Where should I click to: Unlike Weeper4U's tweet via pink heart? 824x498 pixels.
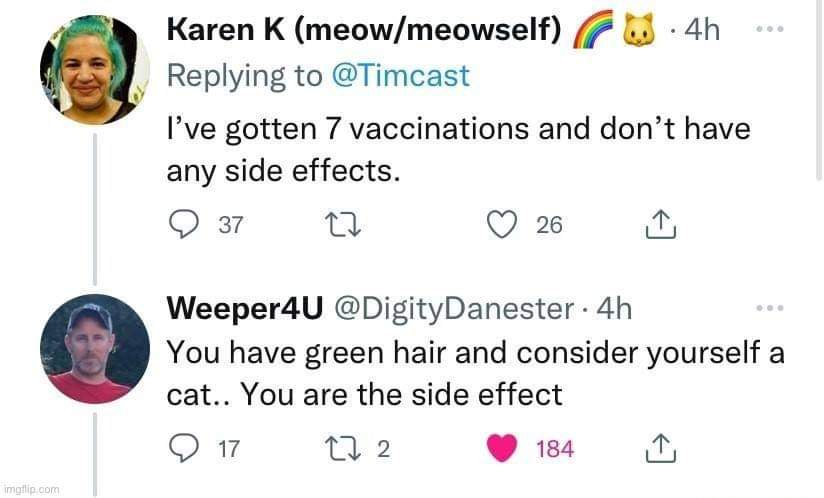point(501,449)
